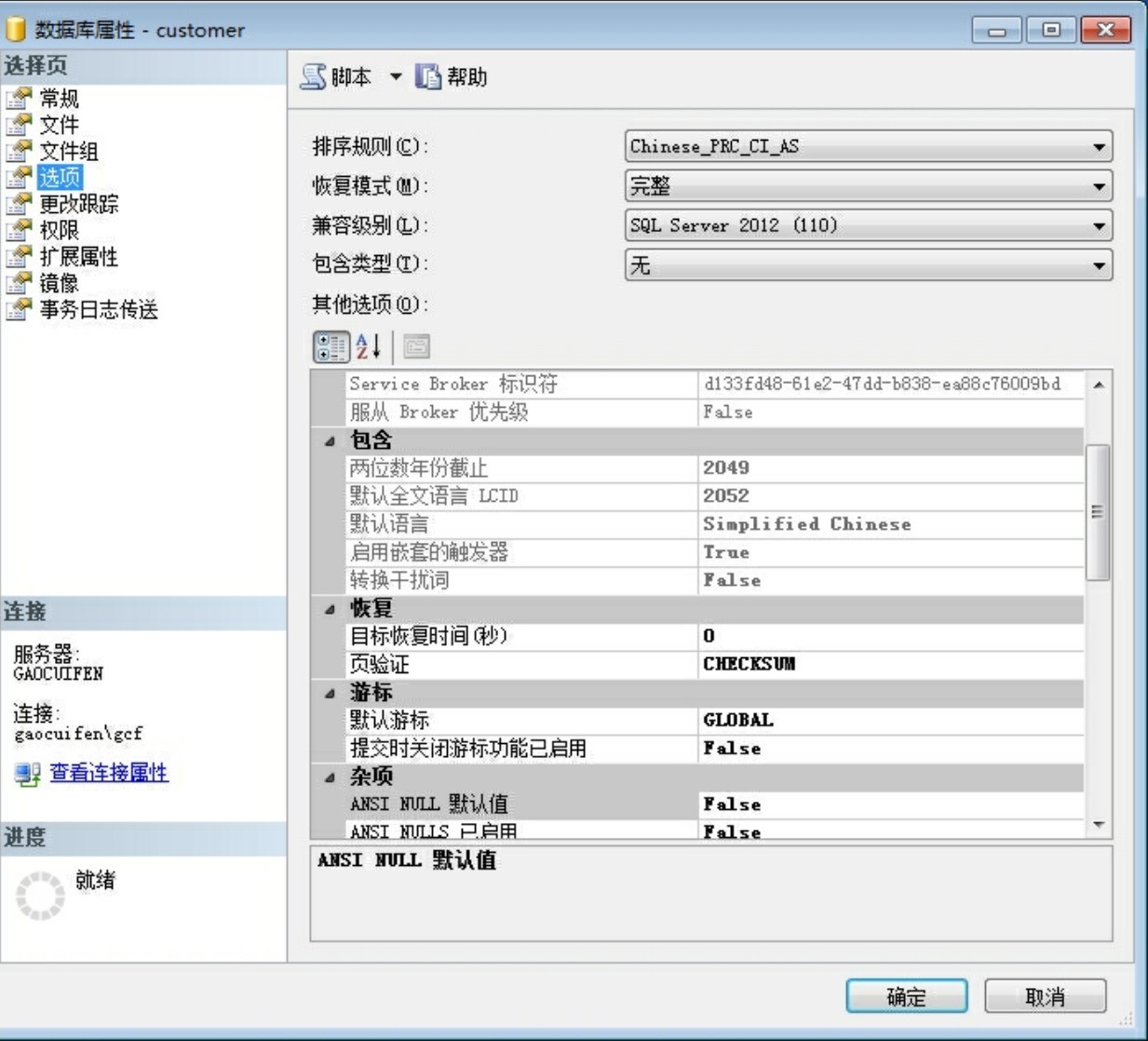Open the 更改跟踪 page

79,203
